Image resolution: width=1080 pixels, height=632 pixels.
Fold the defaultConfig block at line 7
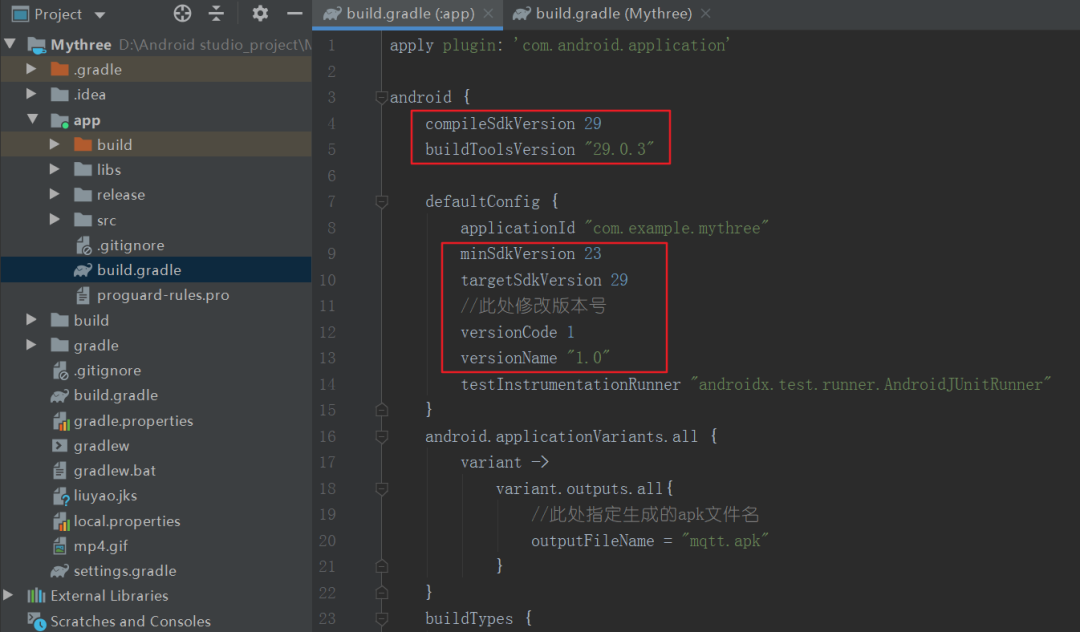click(382, 201)
